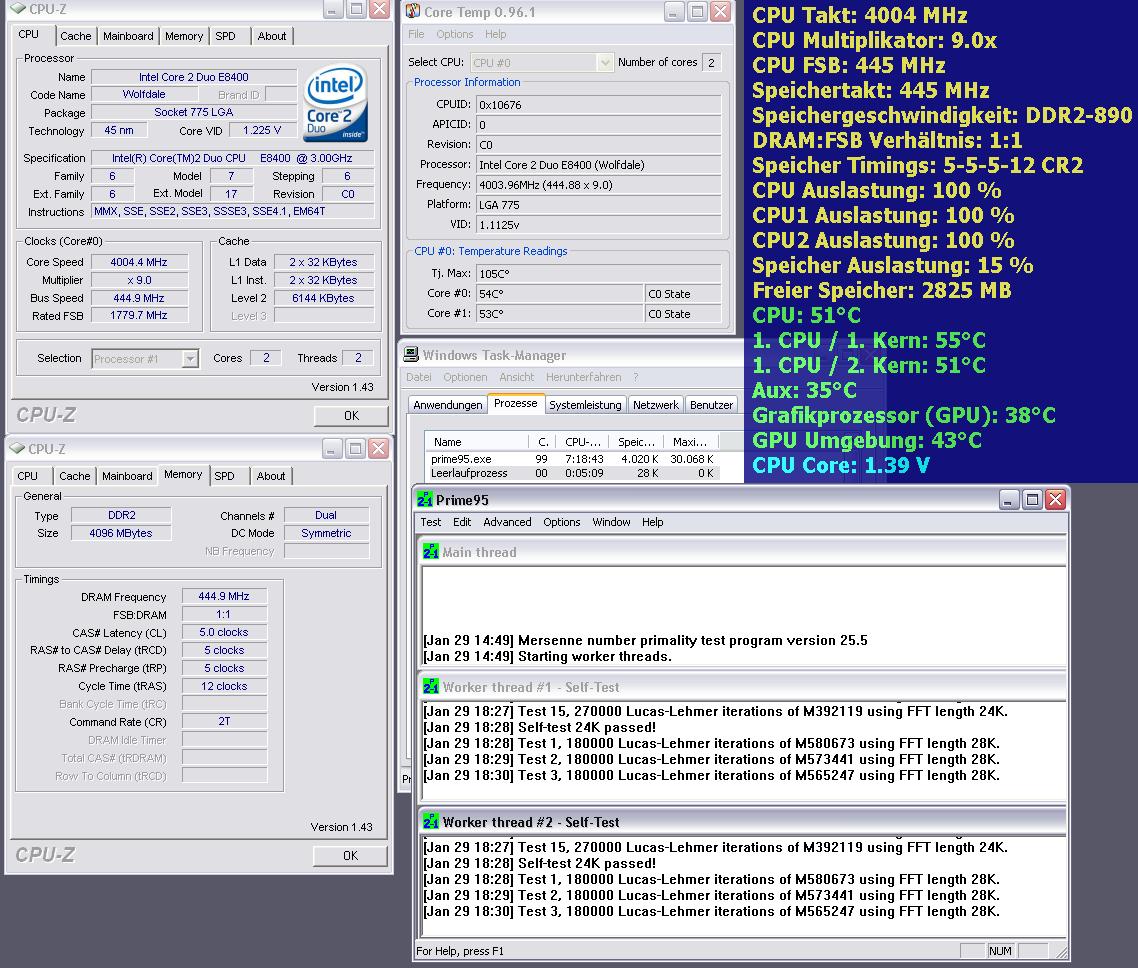Sort by Speic... memory column header
Image resolution: width=1138 pixels, height=968 pixels.
(636, 442)
